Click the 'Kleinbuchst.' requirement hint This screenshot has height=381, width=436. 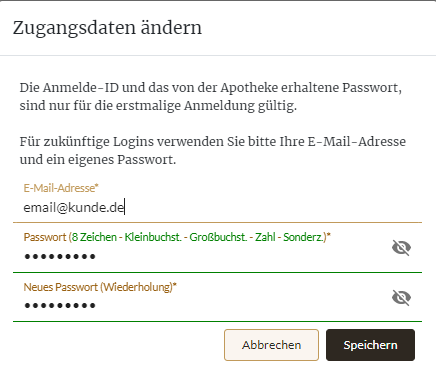[x=153, y=237]
